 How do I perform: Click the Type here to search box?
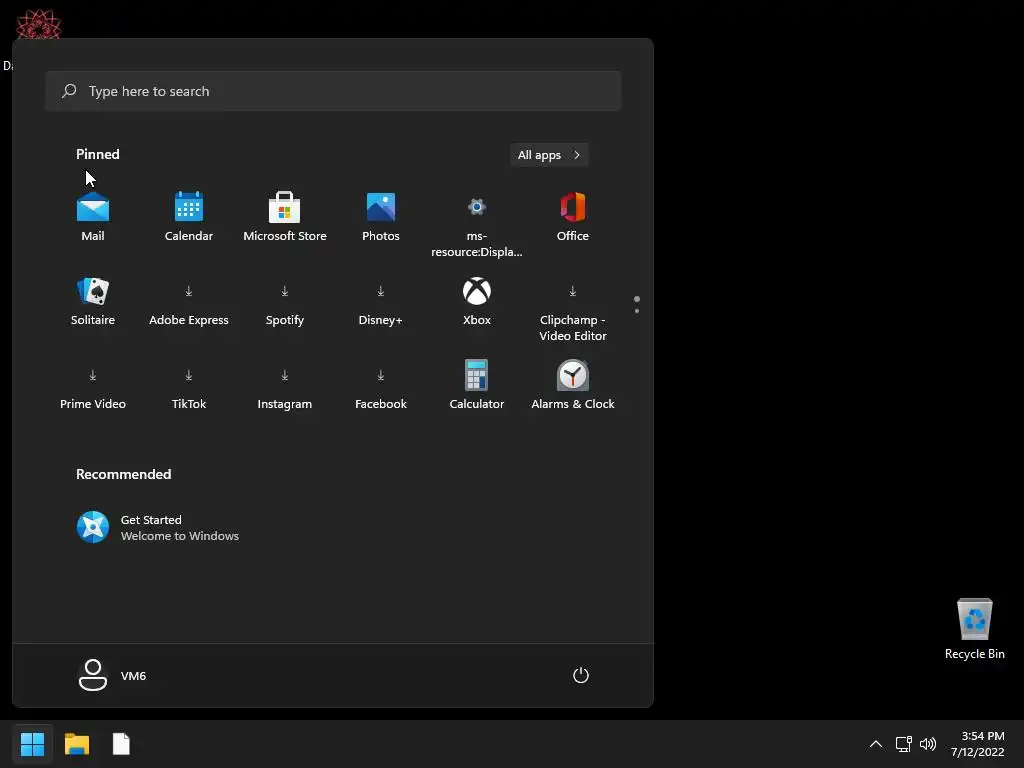(333, 91)
